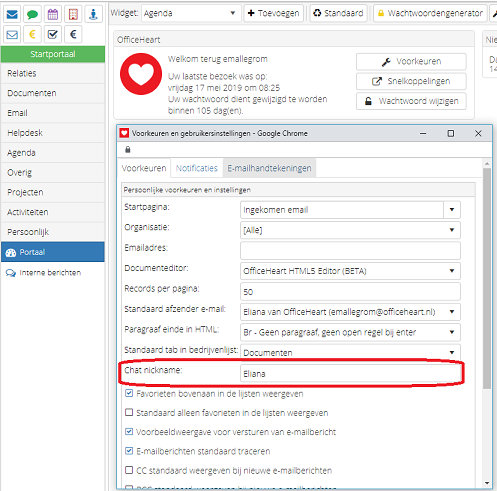Open the Startpagina dropdown arrow
497x491 pixels.
click(x=452, y=210)
